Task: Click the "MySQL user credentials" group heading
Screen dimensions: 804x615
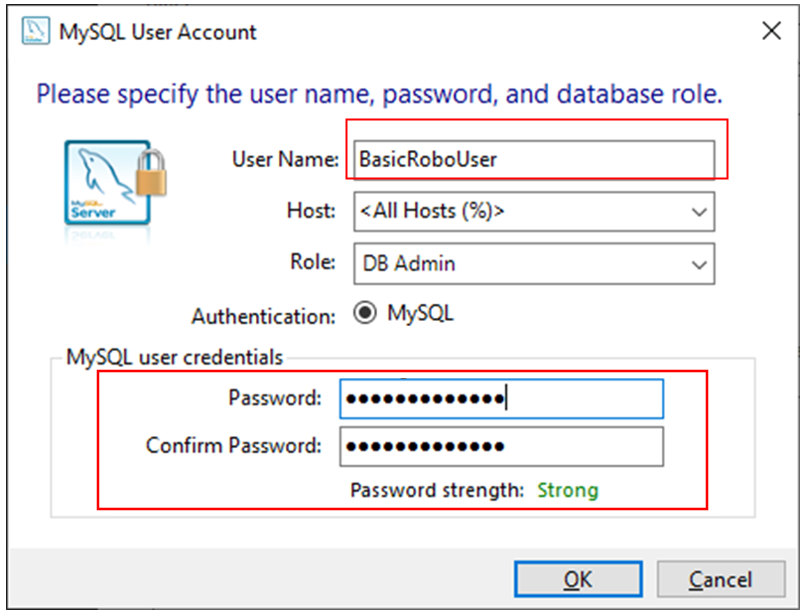Action: 175,357
